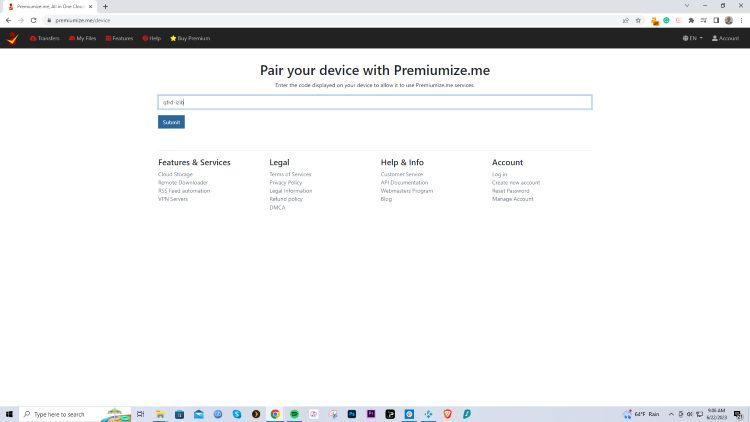Share this page icon in address bar

[x=626, y=20]
